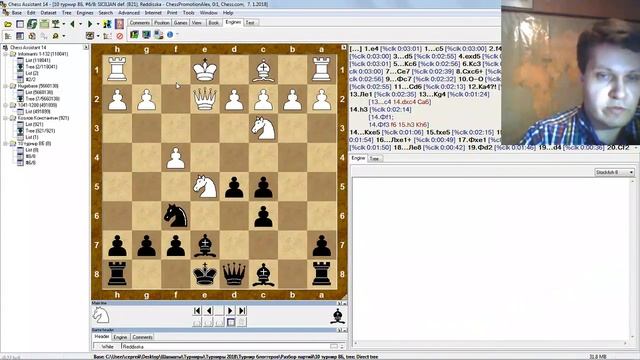Collapse the Informants database node
Image resolution: width=640 pixels, height=360 pixels.
5,54
